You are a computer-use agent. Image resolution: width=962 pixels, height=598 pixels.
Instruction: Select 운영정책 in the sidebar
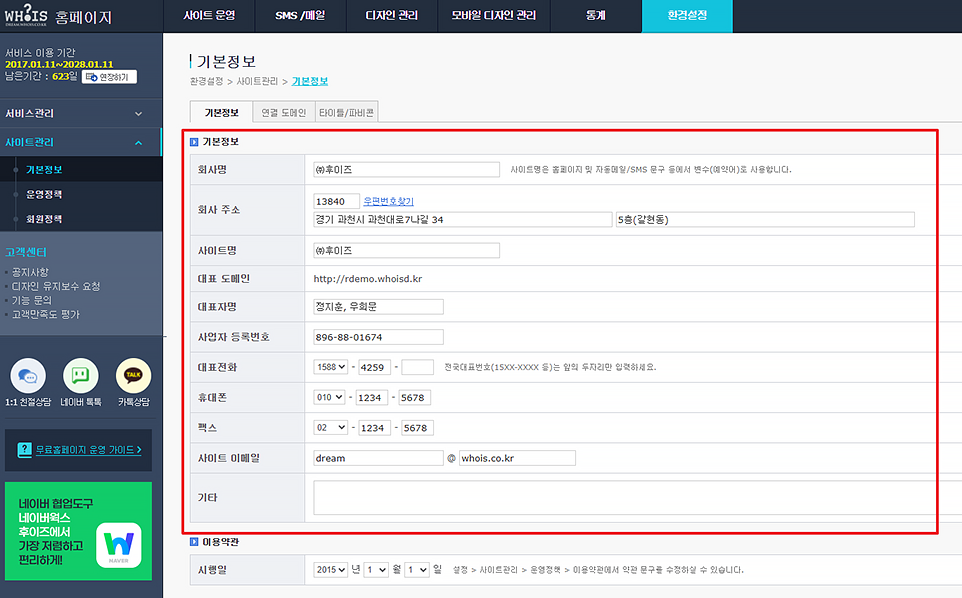click(x=44, y=194)
